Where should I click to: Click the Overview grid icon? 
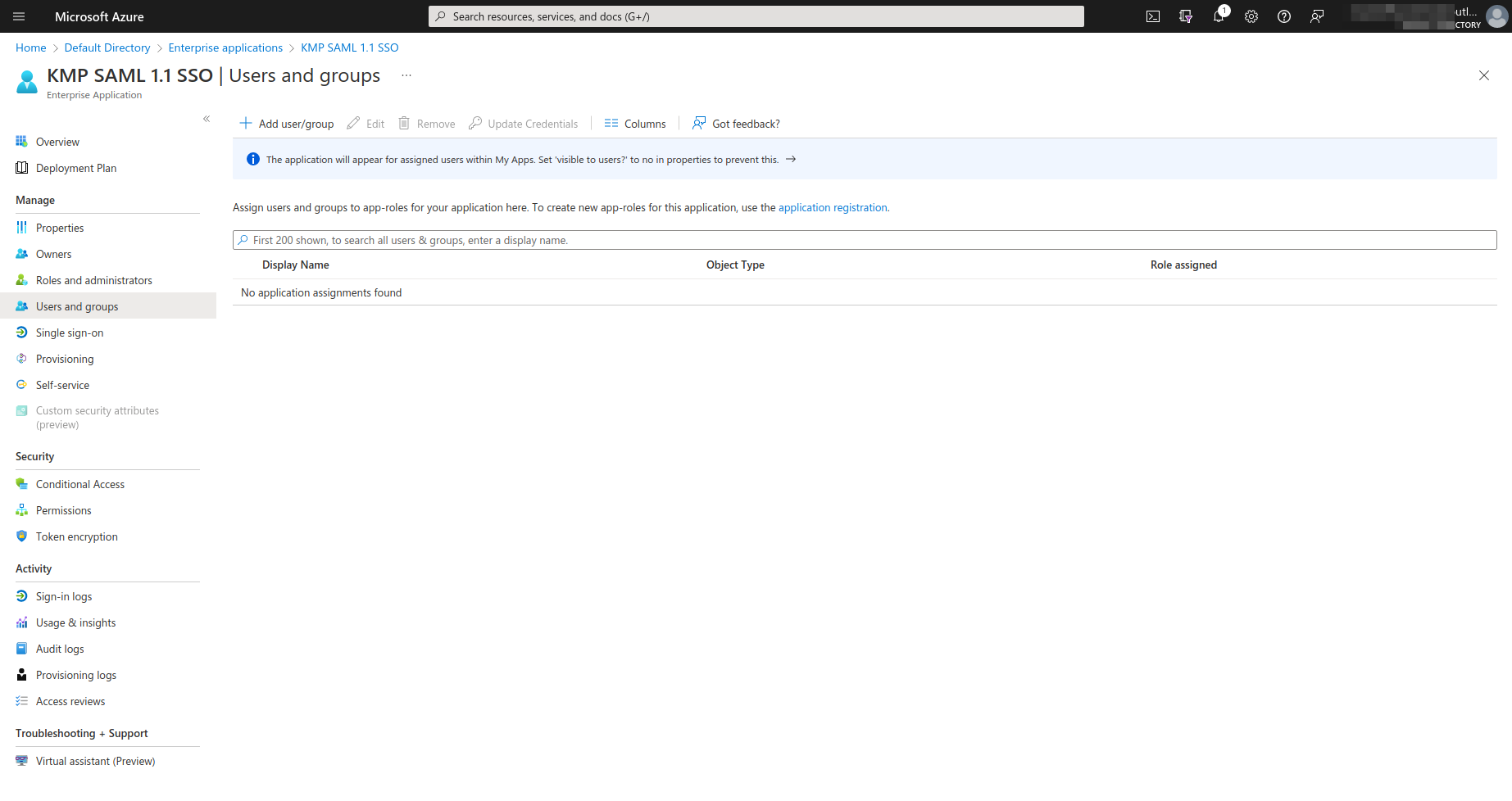point(22,142)
